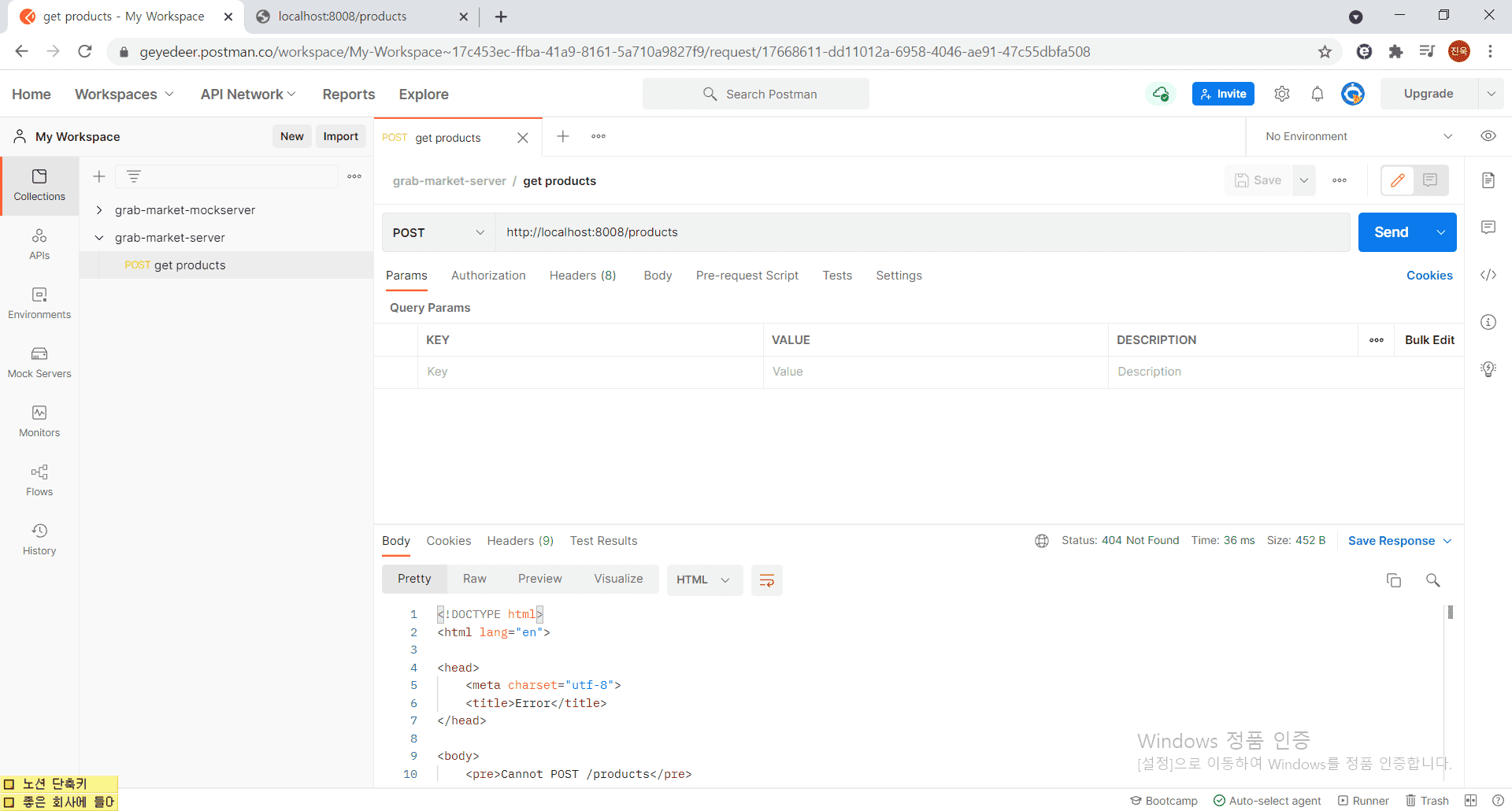1512x811 pixels.
Task: Open request more actions menu beside Save
Action: 1340,180
